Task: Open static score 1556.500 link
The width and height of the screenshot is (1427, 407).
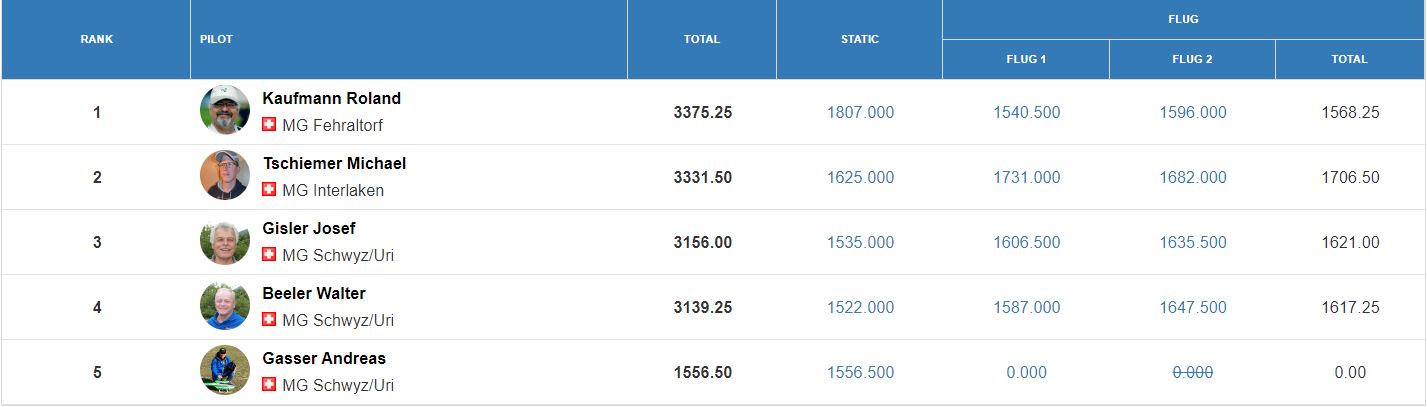Action: [x=860, y=373]
